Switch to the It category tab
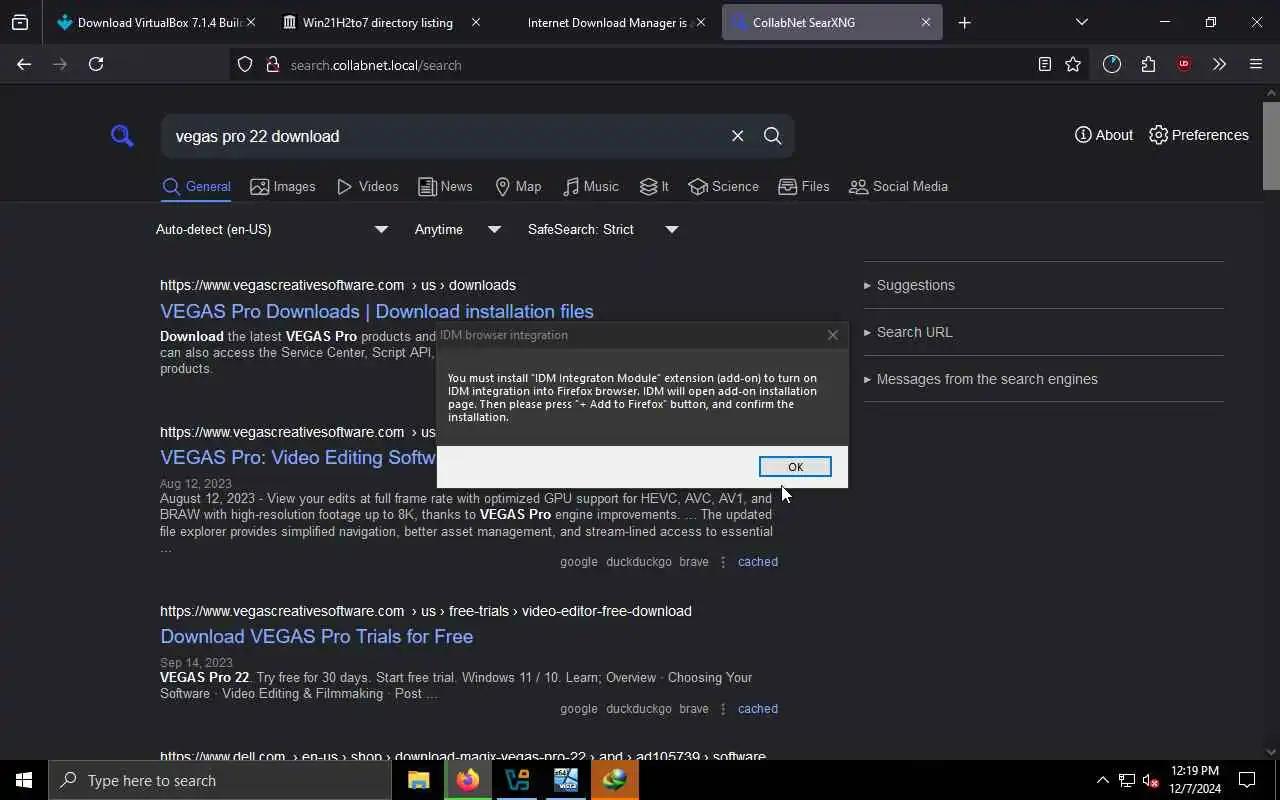The image size is (1280, 800). tap(655, 186)
